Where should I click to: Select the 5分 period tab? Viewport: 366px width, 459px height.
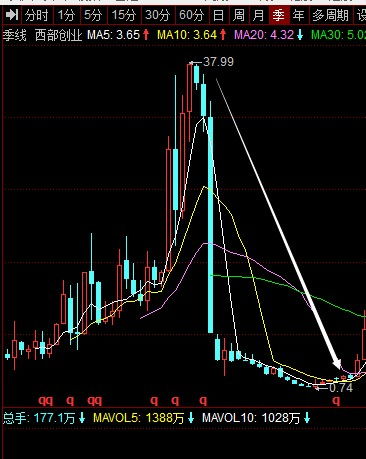tap(93, 15)
